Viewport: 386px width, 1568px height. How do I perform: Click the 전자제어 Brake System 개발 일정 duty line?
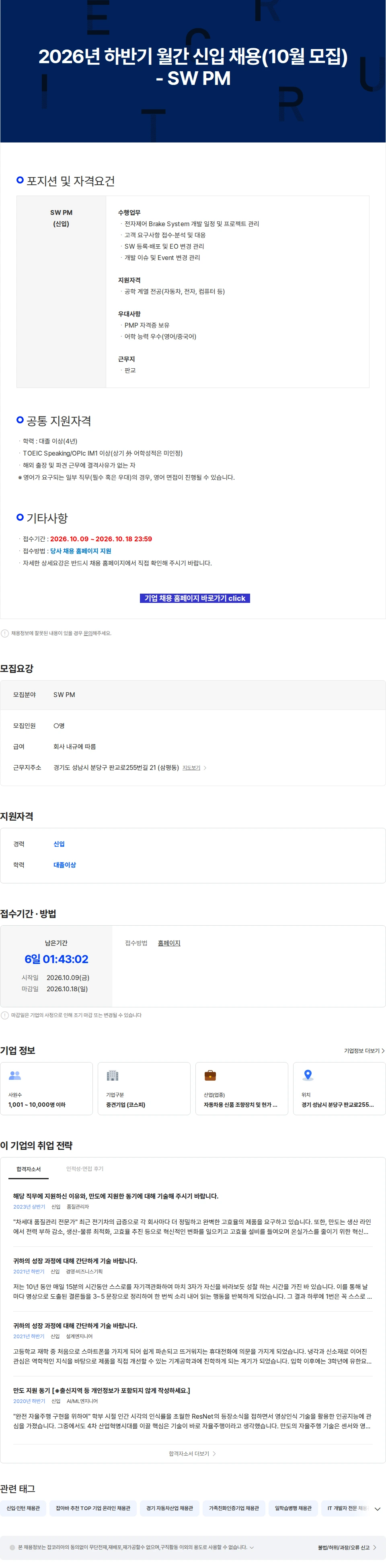[x=191, y=223]
